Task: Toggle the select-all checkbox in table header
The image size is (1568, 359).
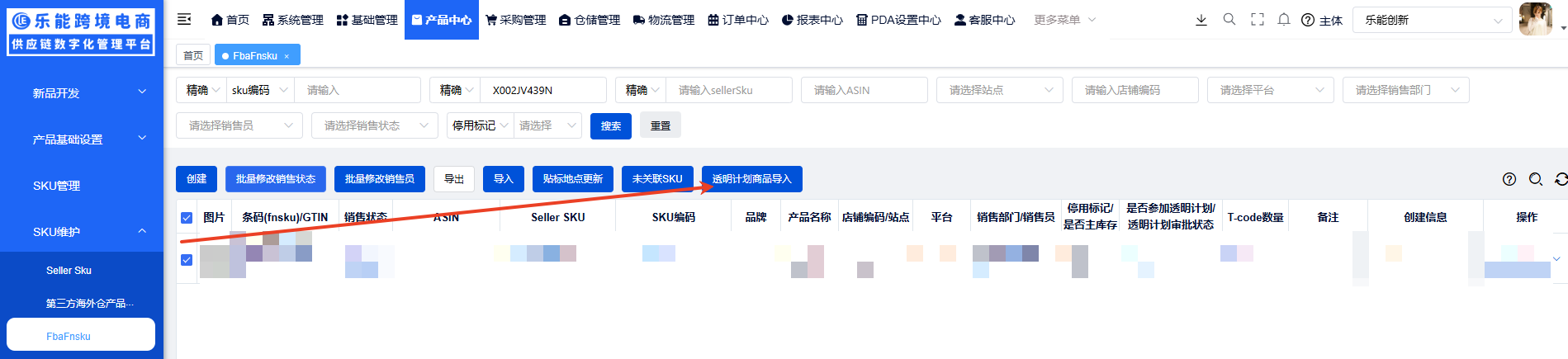Action: (187, 218)
